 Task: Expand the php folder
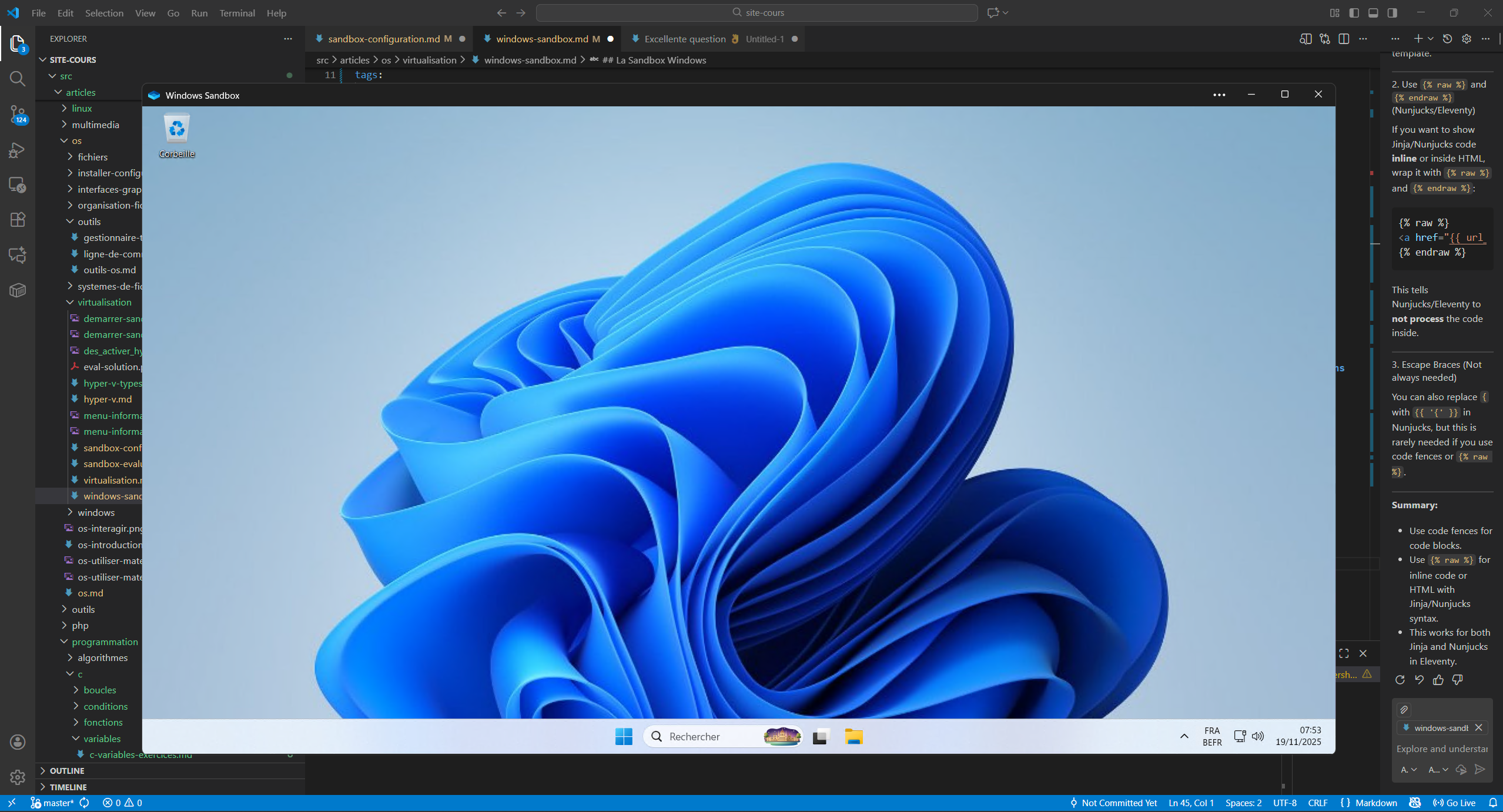[80, 626]
